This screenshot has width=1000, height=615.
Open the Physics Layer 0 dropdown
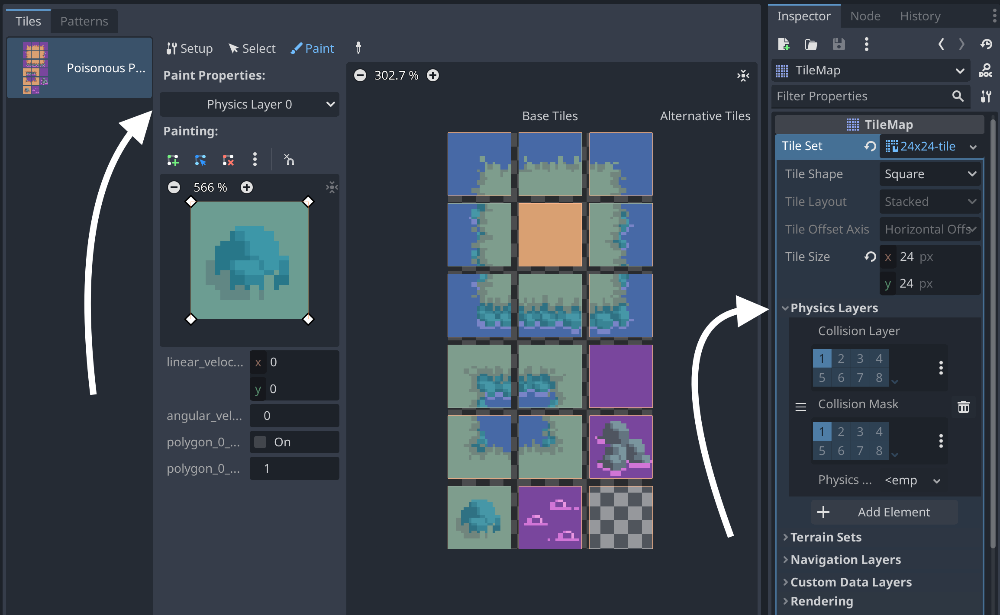click(x=249, y=104)
